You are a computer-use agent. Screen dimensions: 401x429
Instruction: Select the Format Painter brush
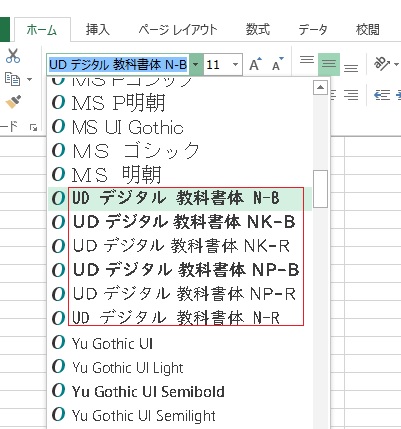(x=13, y=102)
